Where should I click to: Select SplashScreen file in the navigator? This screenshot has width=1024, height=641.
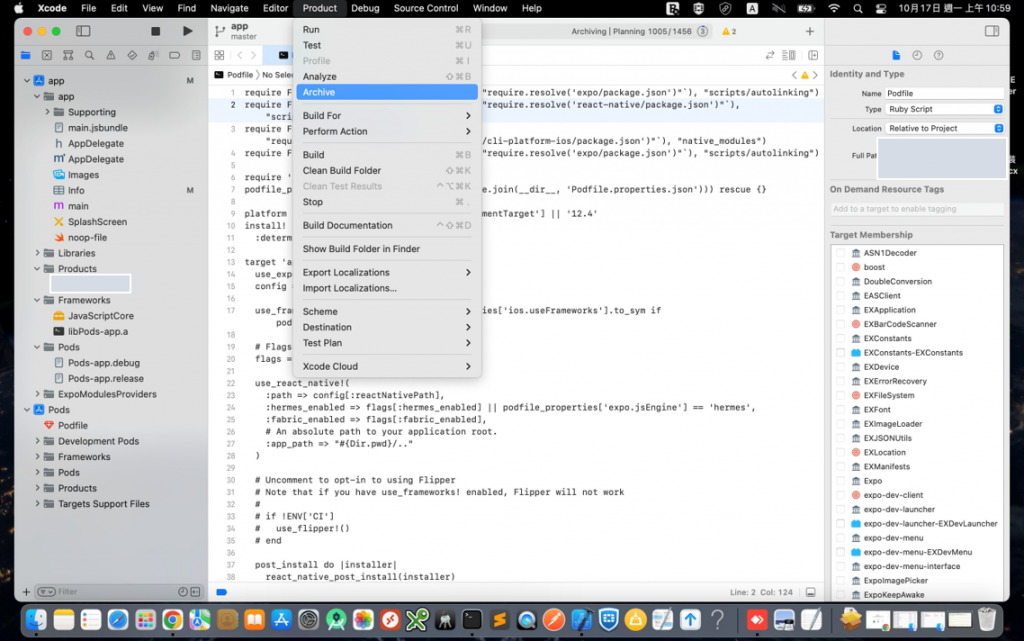pyautogui.click(x=97, y=221)
